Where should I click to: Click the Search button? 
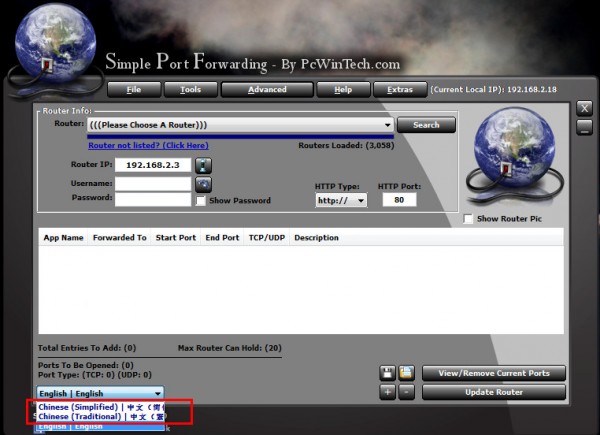click(x=426, y=125)
